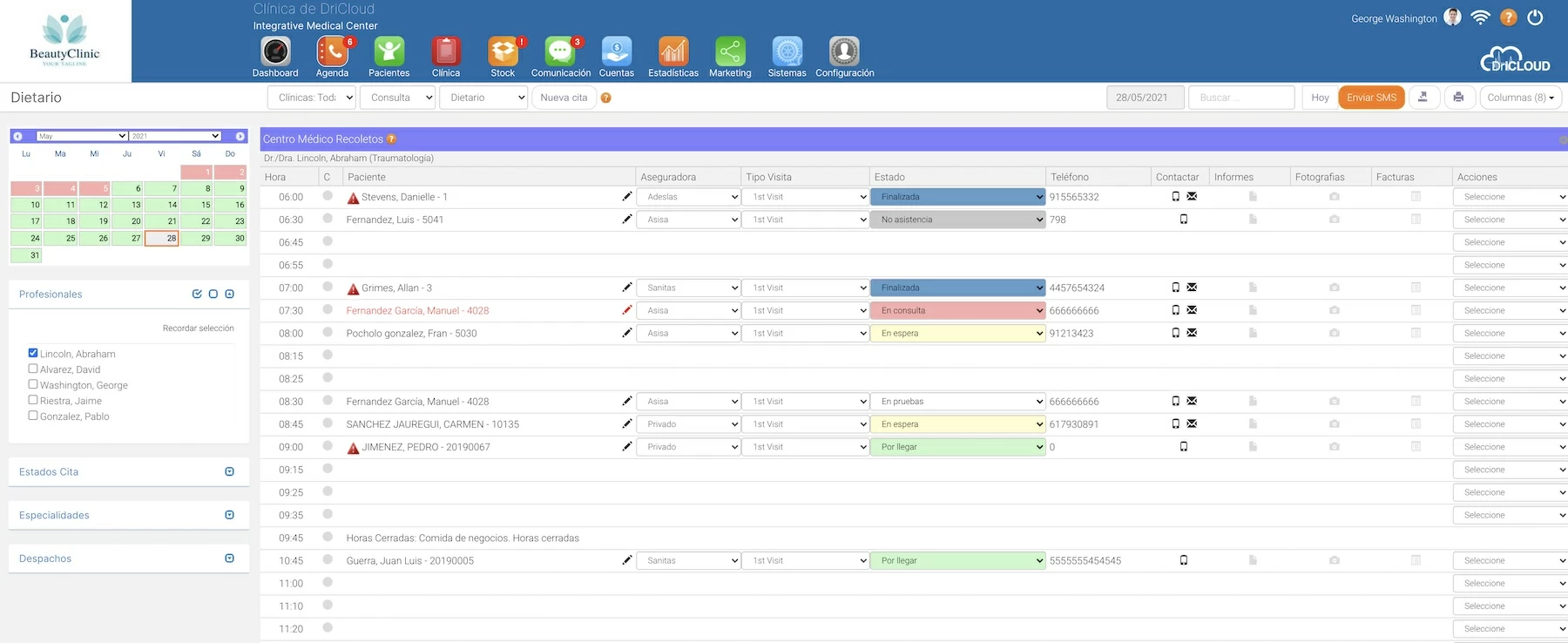Tick the Washington, George checkbox
The image size is (1568, 643).
[x=33, y=385]
